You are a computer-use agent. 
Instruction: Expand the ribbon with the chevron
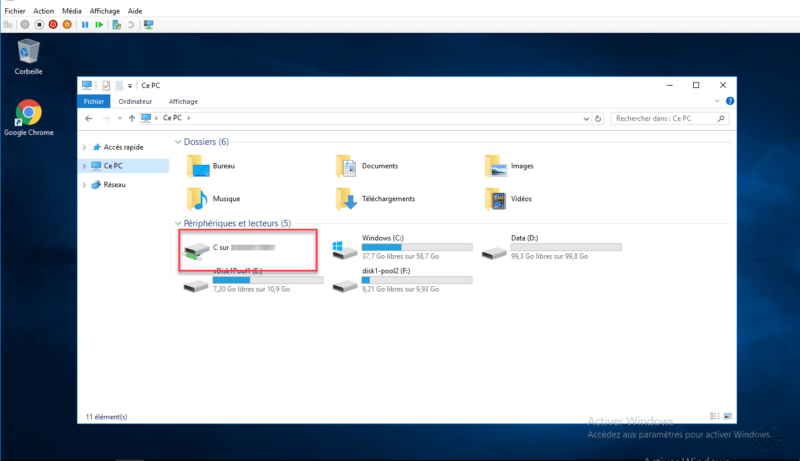pyautogui.click(x=717, y=101)
